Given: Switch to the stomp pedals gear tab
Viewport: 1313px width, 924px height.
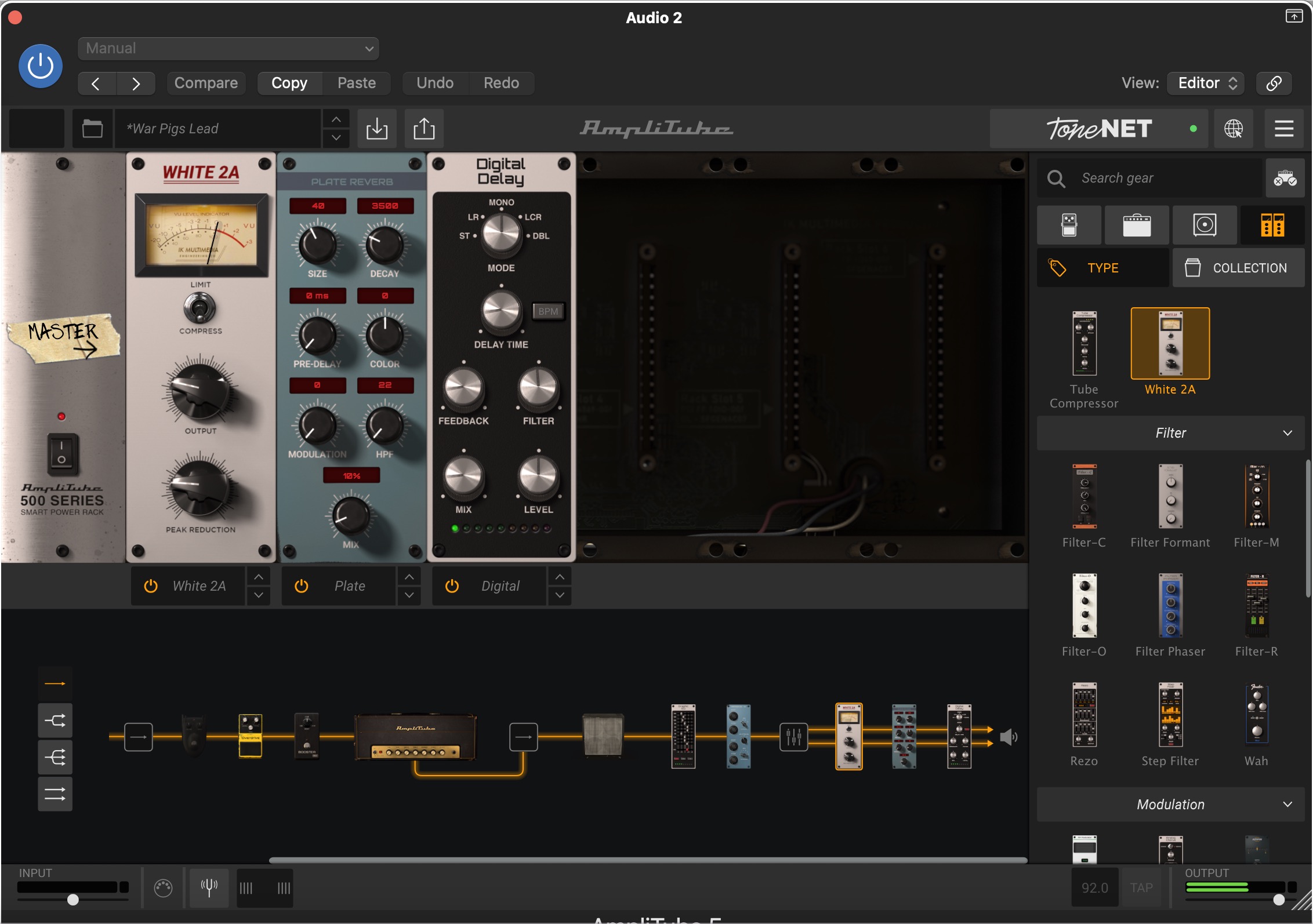Looking at the screenshot, I should click(x=1069, y=225).
